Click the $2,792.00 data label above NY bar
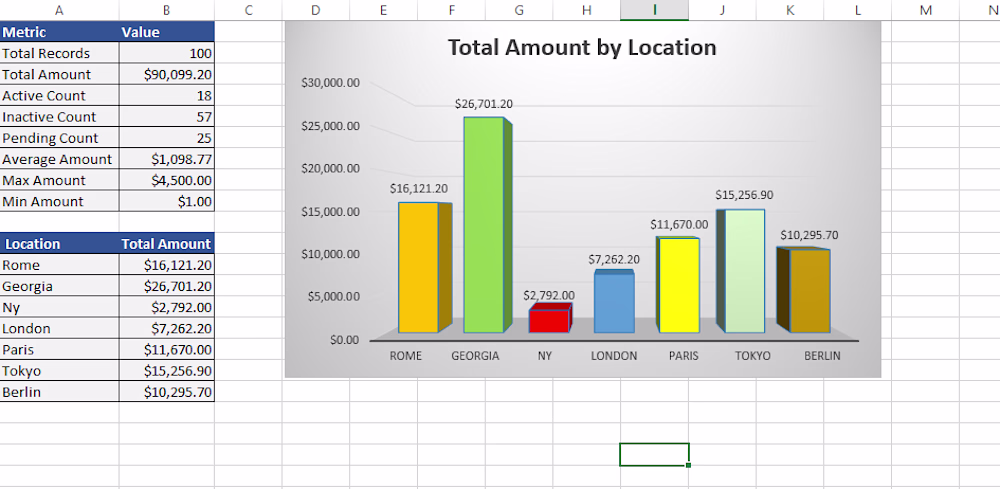Viewport: 1000px width, 489px height. pyautogui.click(x=548, y=295)
